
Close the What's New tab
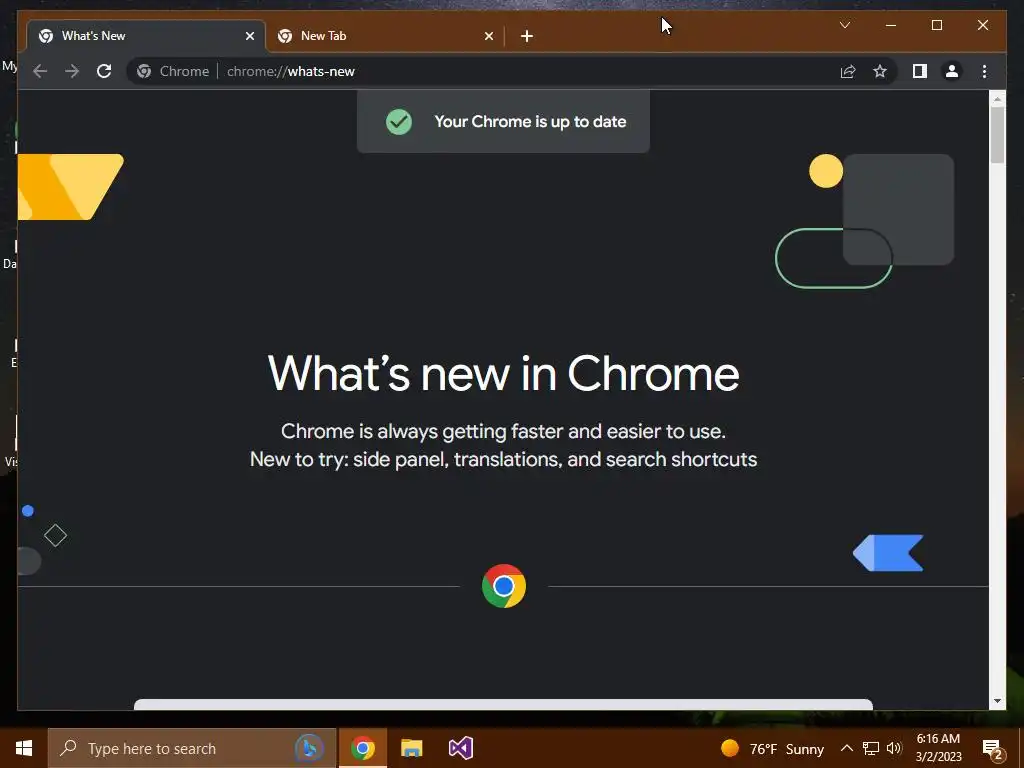click(249, 36)
